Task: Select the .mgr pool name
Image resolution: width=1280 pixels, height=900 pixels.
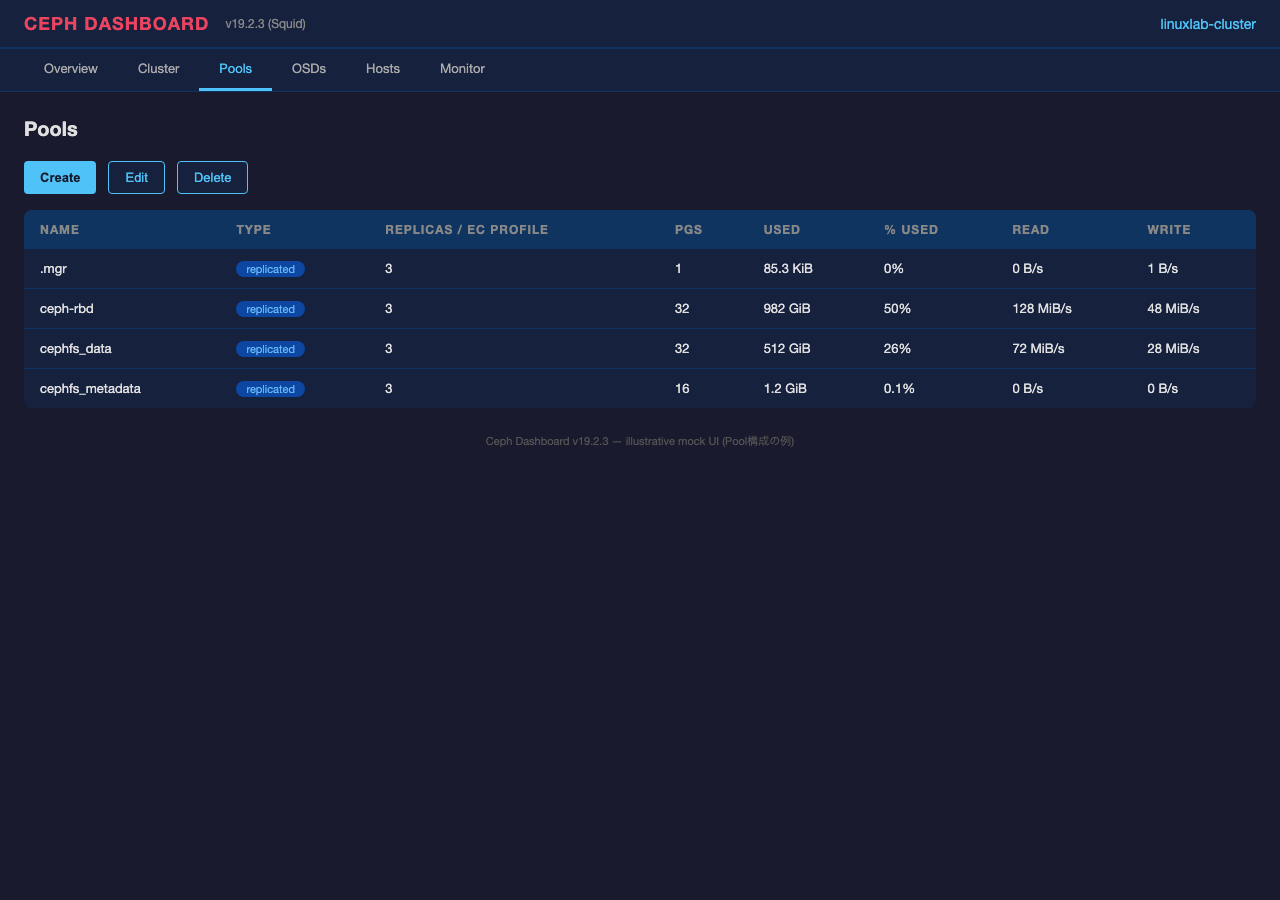Action: coord(53,269)
